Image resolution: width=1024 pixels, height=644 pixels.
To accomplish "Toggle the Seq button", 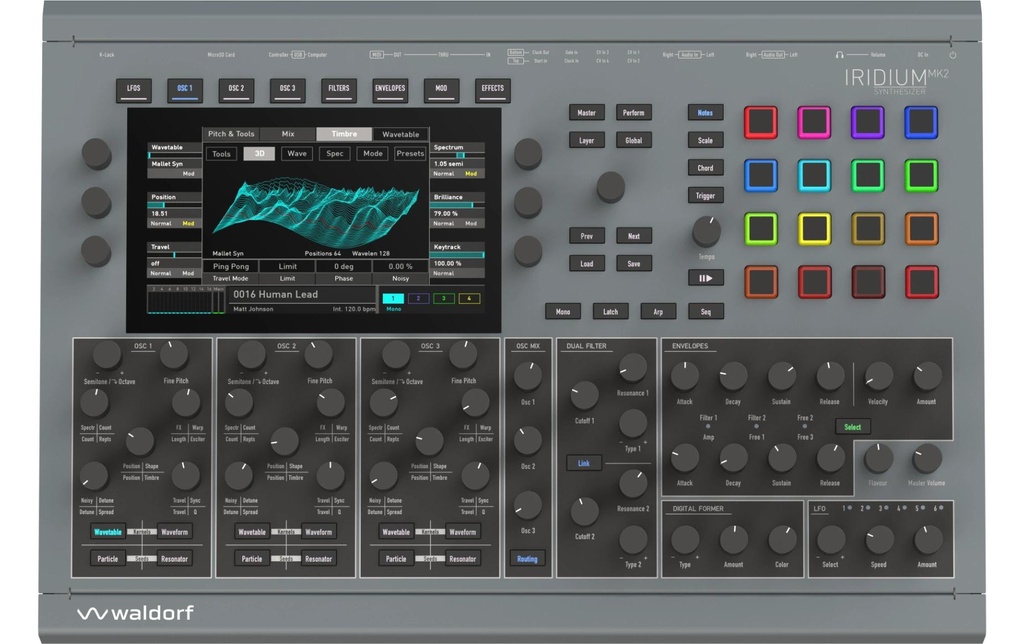I will coord(706,312).
